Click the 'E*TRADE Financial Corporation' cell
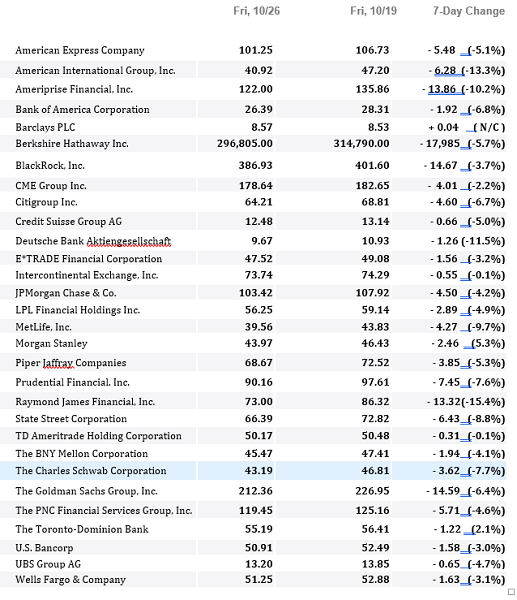Screen dimensions: 517x600 [89, 259]
